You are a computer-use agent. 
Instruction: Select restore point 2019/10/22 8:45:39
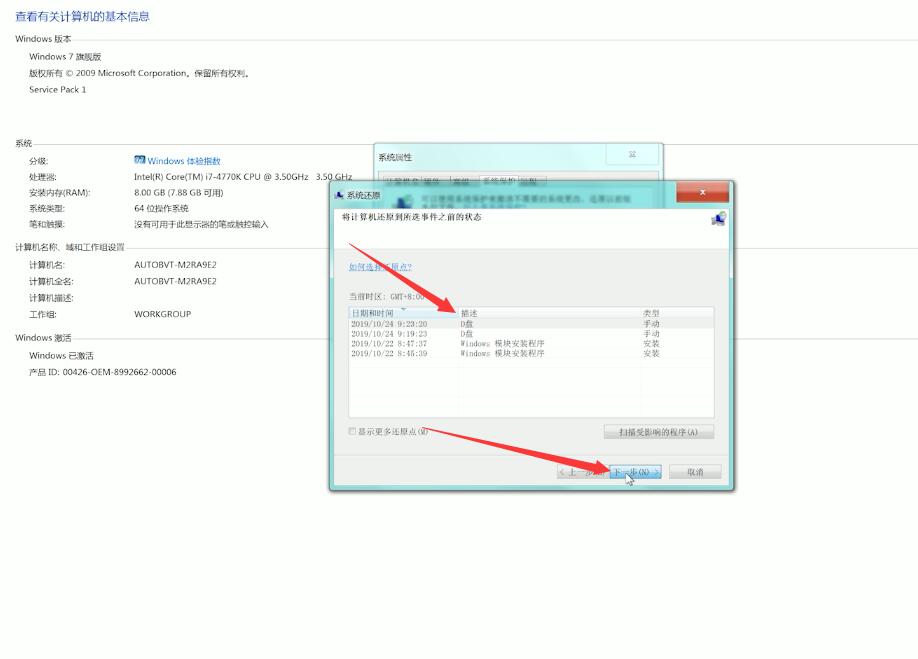point(531,353)
